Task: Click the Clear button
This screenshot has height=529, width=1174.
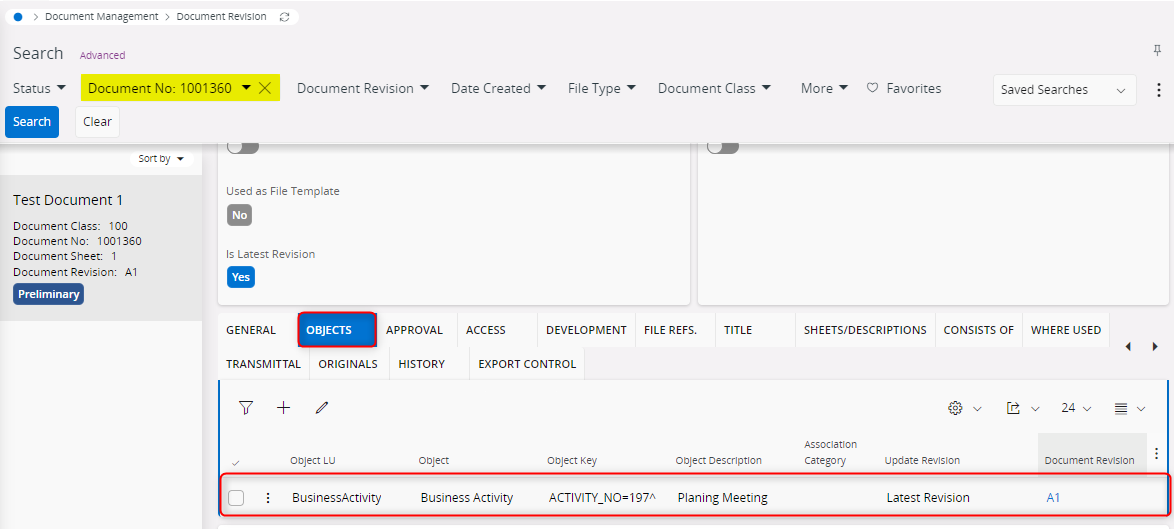Action: (x=97, y=122)
